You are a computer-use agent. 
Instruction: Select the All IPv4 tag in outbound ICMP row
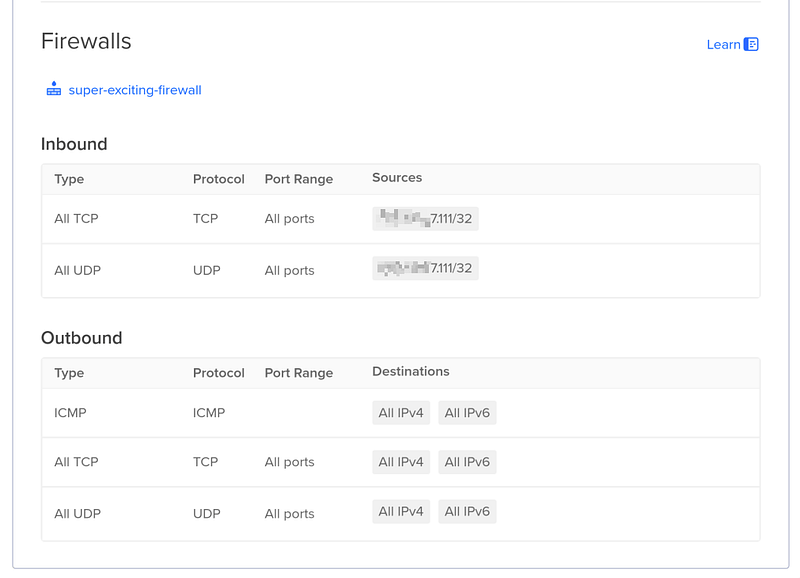[401, 413]
